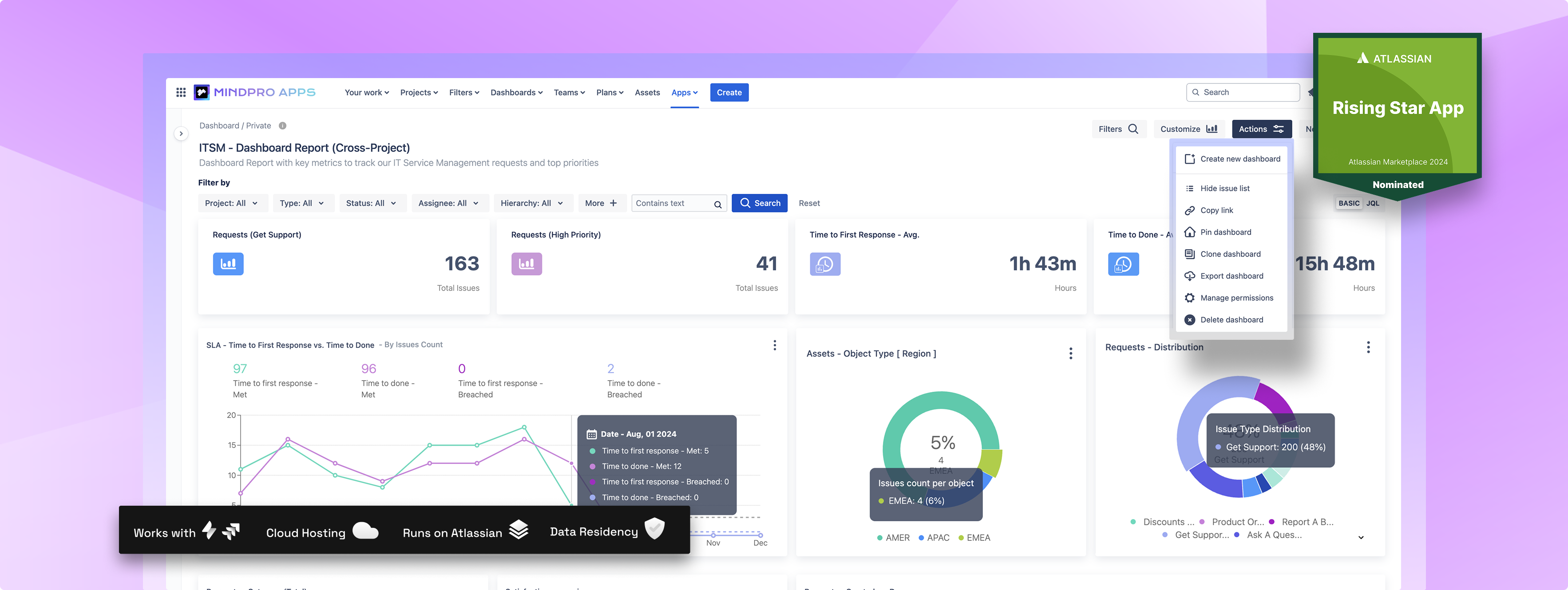This screenshot has width=1568, height=590.
Task: Open the app switcher grid icon
Action: tap(181, 92)
